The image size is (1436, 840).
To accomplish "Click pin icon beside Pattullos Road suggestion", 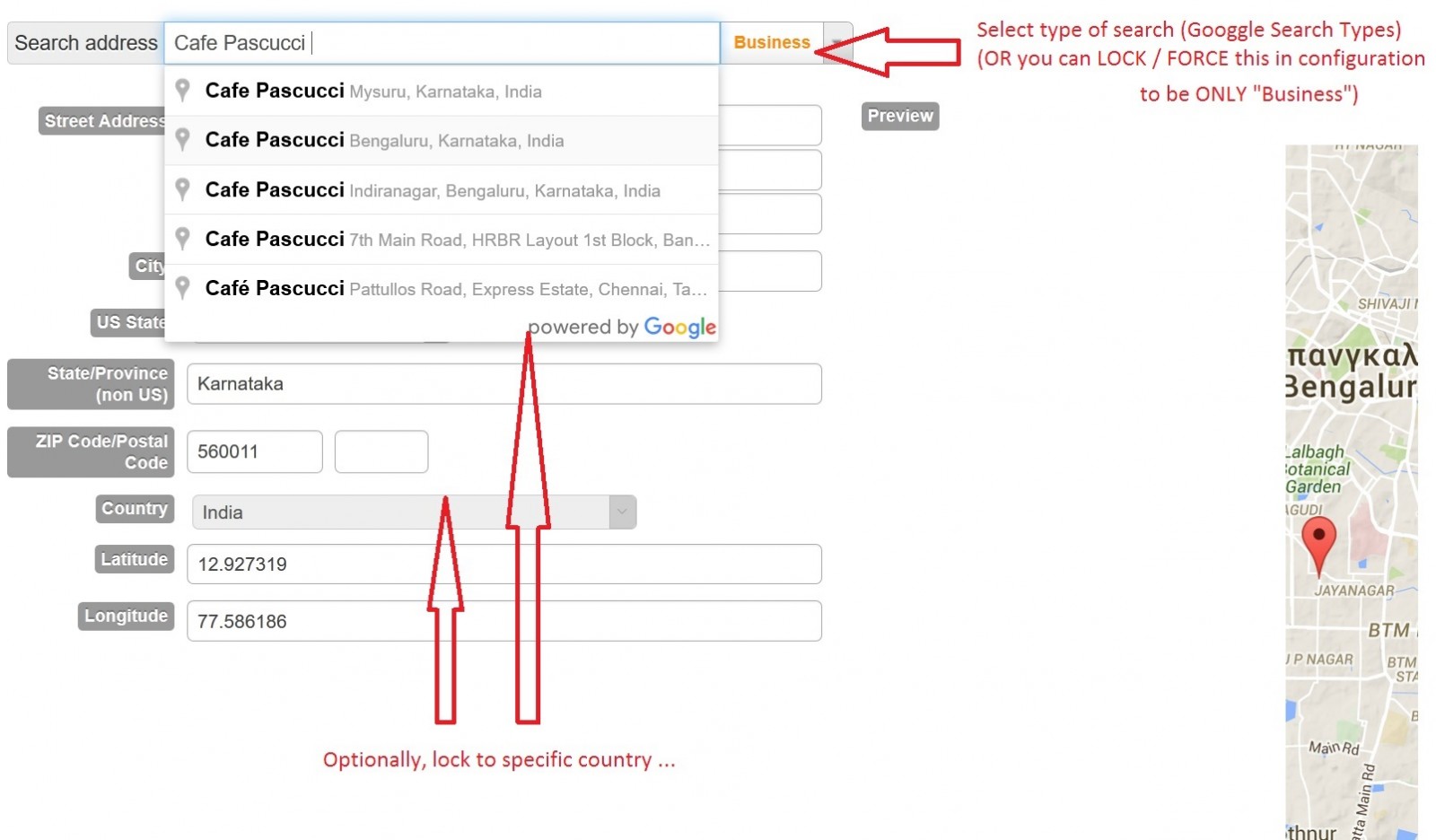I will pos(182,287).
